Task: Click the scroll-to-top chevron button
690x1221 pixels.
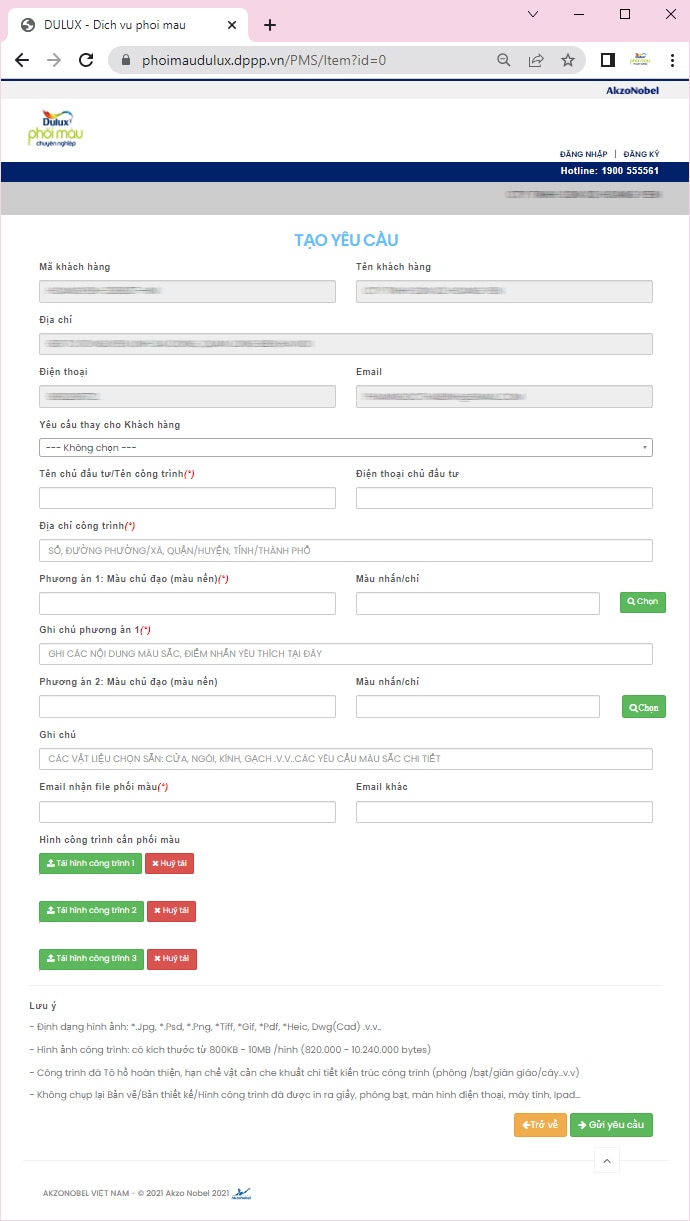Action: point(607,1161)
